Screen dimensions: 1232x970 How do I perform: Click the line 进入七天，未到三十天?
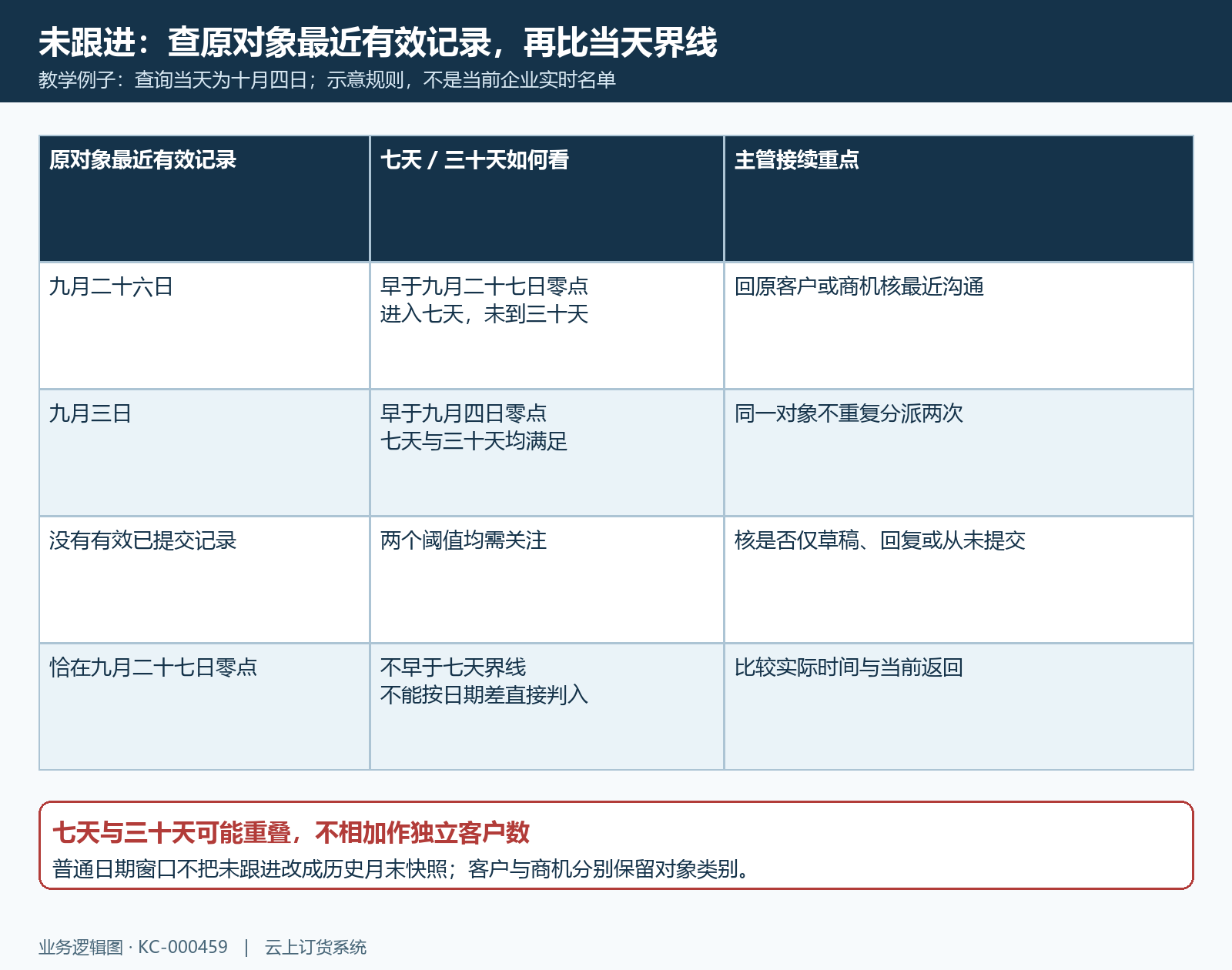click(x=484, y=314)
